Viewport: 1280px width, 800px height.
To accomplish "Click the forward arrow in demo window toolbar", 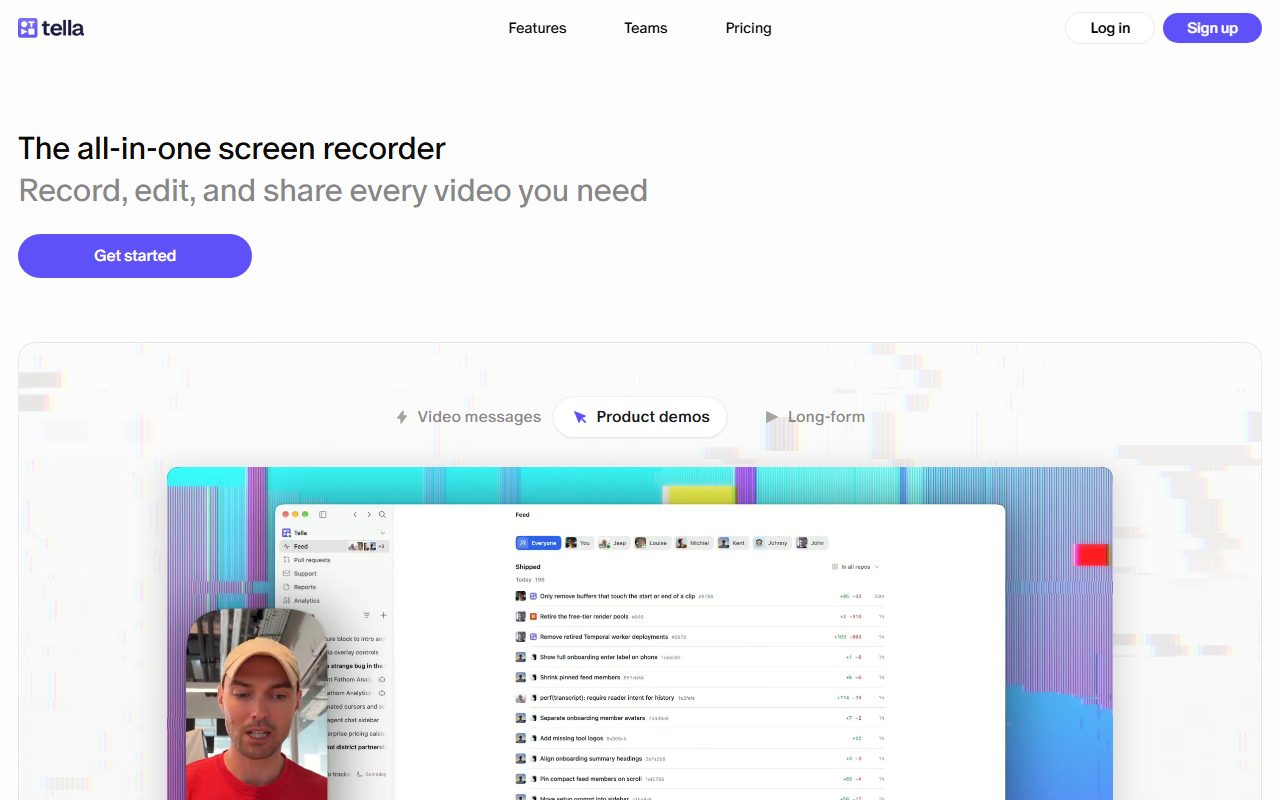I will (369, 514).
